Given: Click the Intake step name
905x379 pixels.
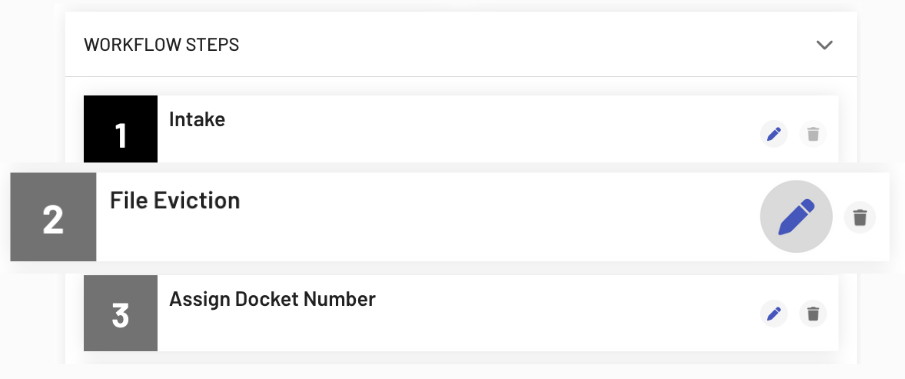Looking at the screenshot, I should click(x=197, y=119).
